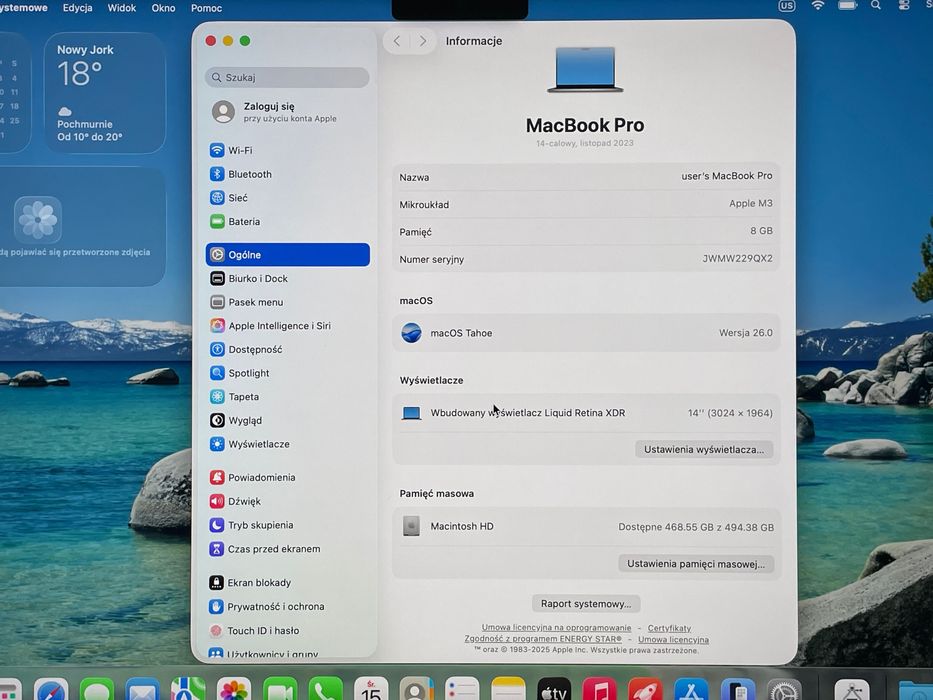Viewport: 933px width, 700px height.
Task: Open the Edycja menu
Action: pos(77,8)
